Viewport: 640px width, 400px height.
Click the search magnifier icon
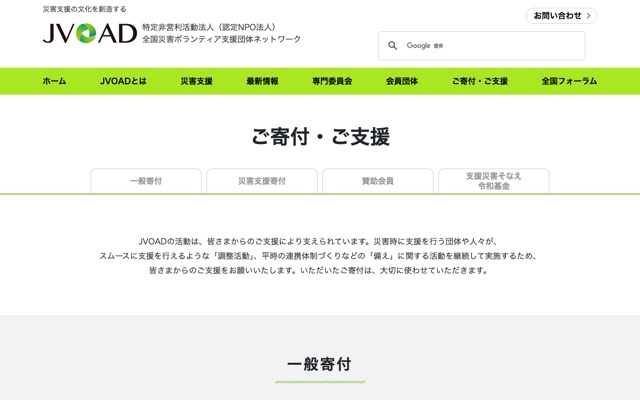[393, 45]
